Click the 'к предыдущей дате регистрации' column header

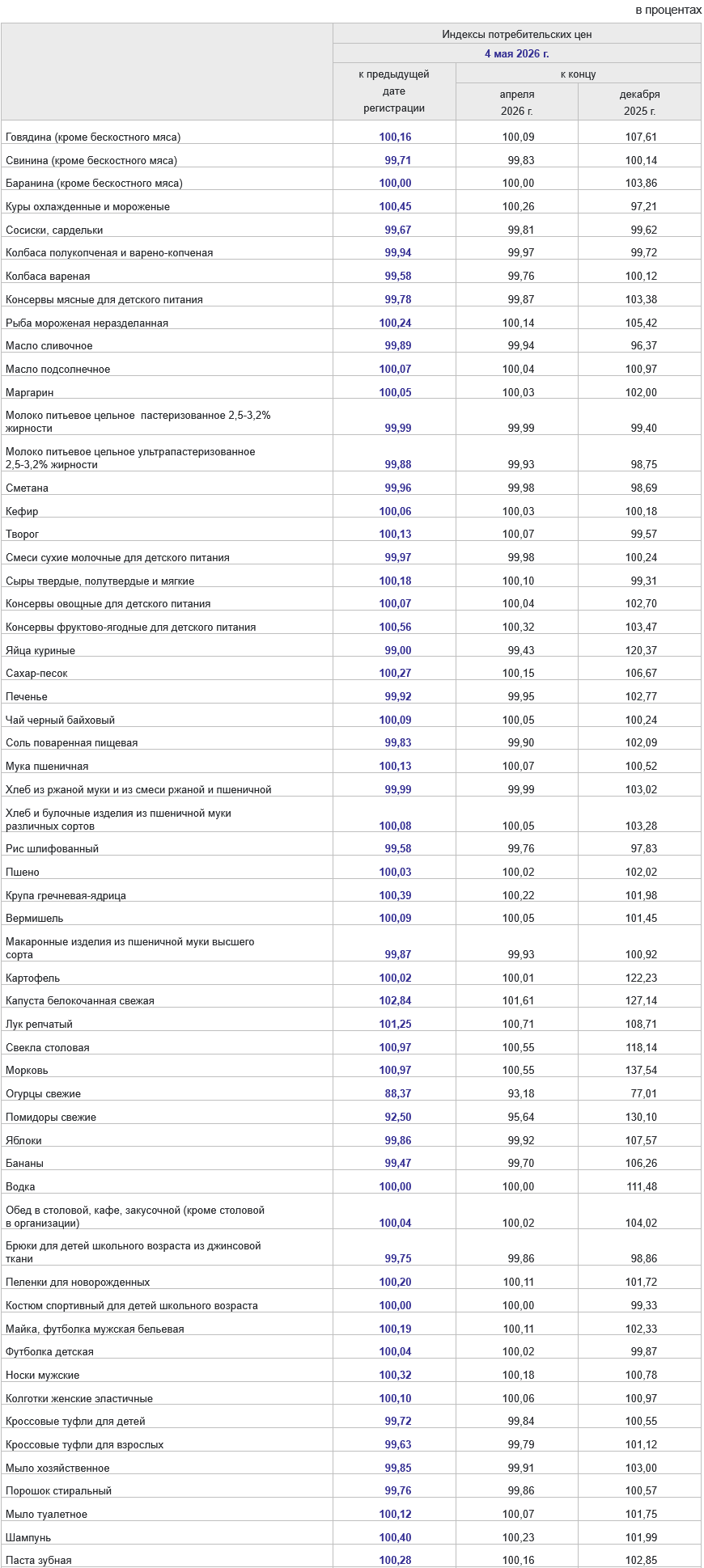pos(394,91)
